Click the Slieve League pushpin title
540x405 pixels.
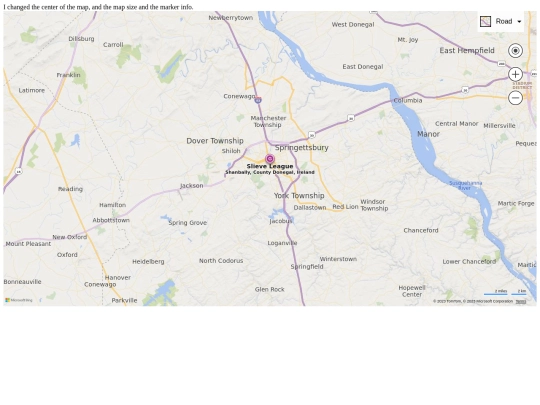(270, 166)
